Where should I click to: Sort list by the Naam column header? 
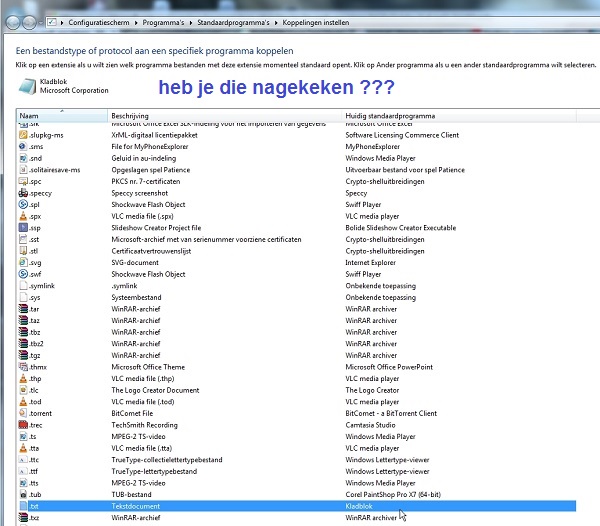click(62, 116)
